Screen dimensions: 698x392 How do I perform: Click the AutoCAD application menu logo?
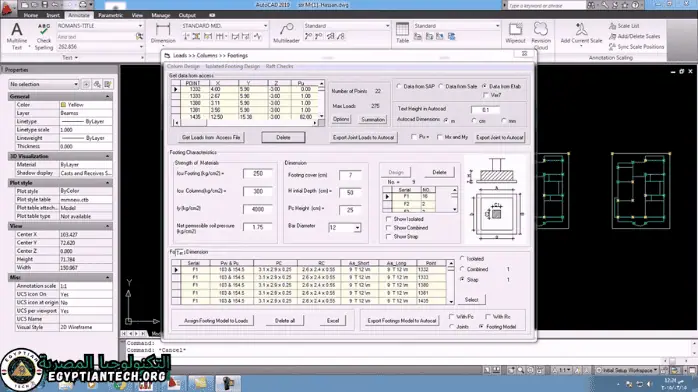click(x=7, y=8)
